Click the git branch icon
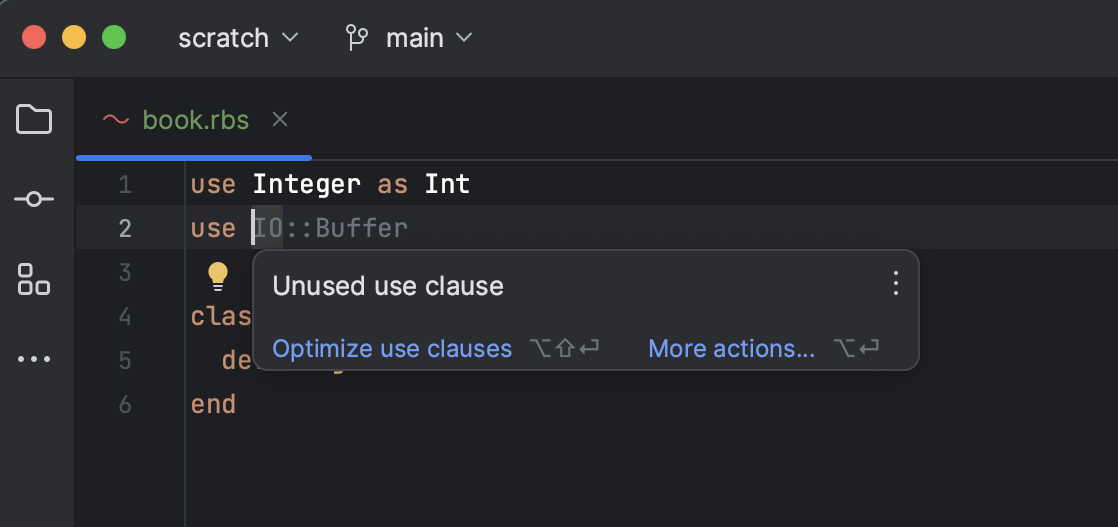1118x527 pixels. 357,37
